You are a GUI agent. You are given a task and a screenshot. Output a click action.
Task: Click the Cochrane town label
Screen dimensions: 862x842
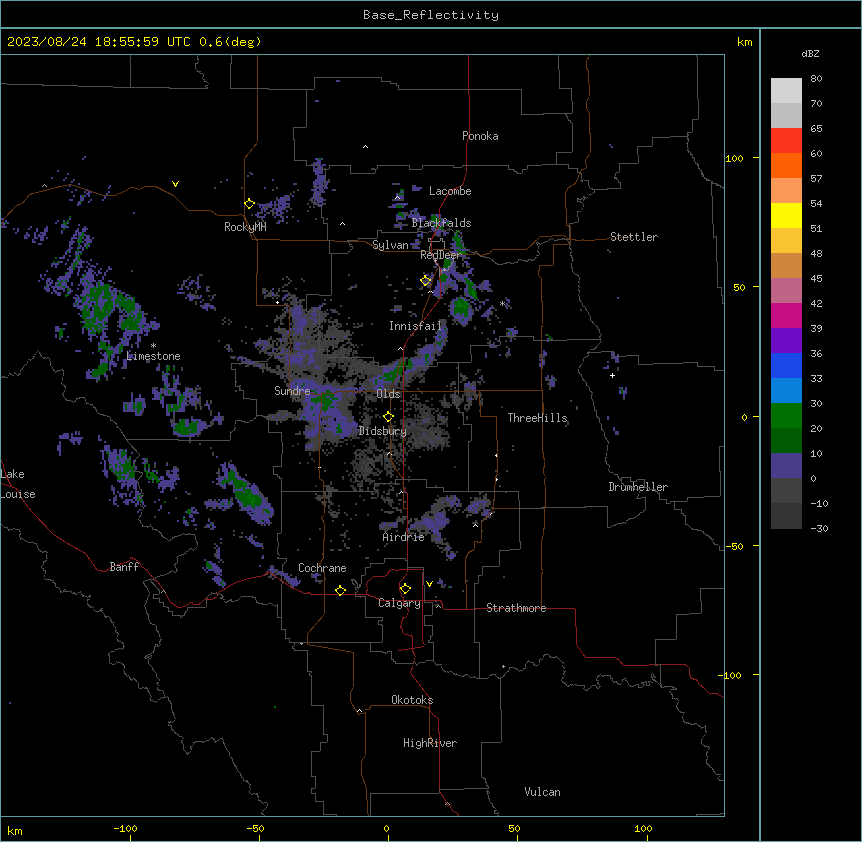[x=322, y=568]
